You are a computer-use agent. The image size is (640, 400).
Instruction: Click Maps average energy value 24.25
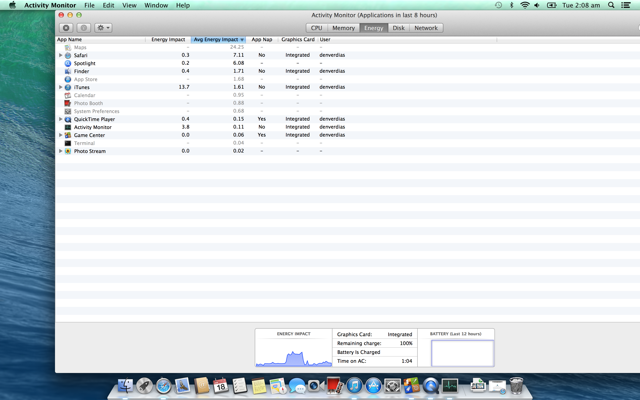click(237, 47)
